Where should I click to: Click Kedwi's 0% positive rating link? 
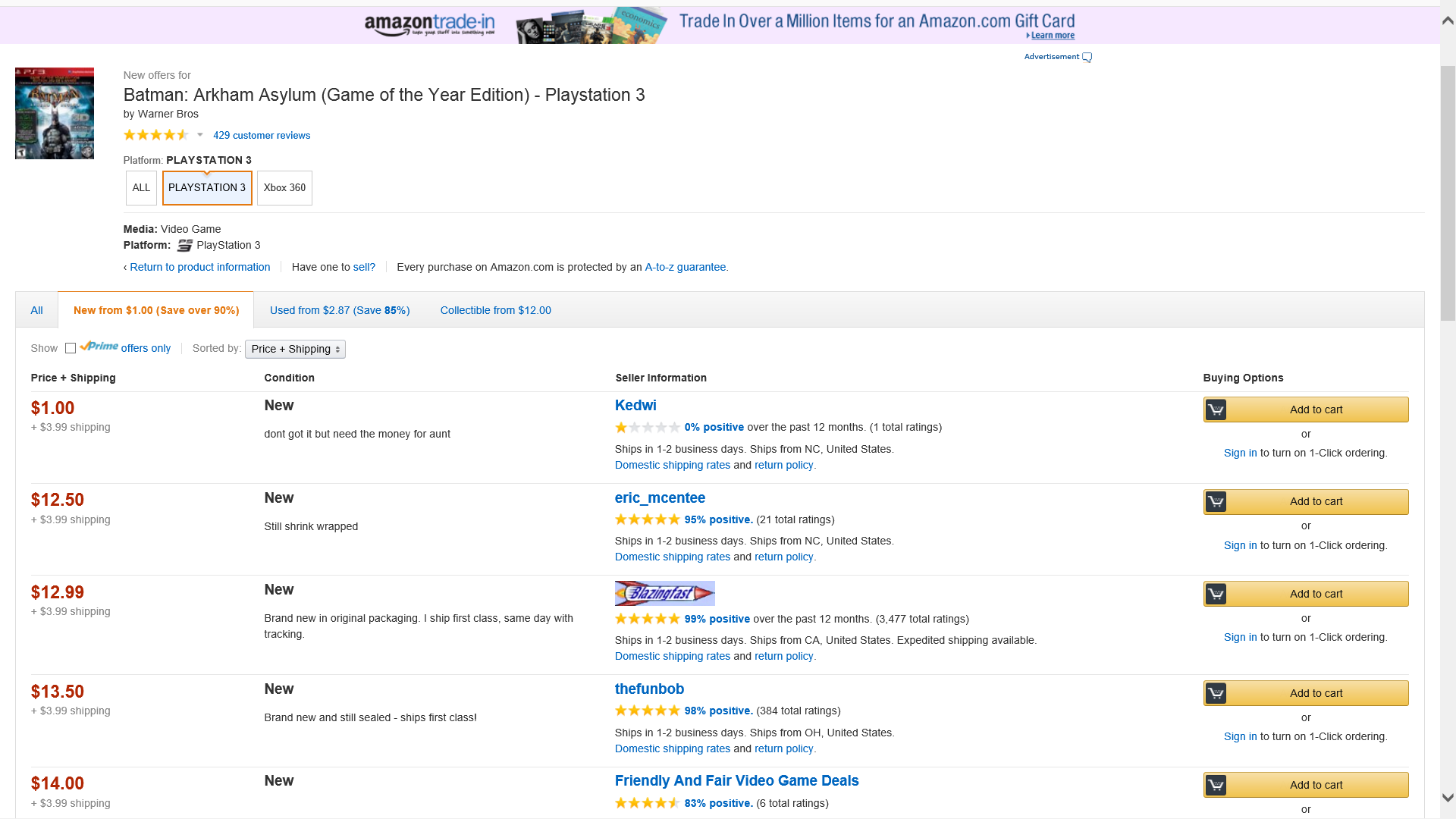[714, 427]
